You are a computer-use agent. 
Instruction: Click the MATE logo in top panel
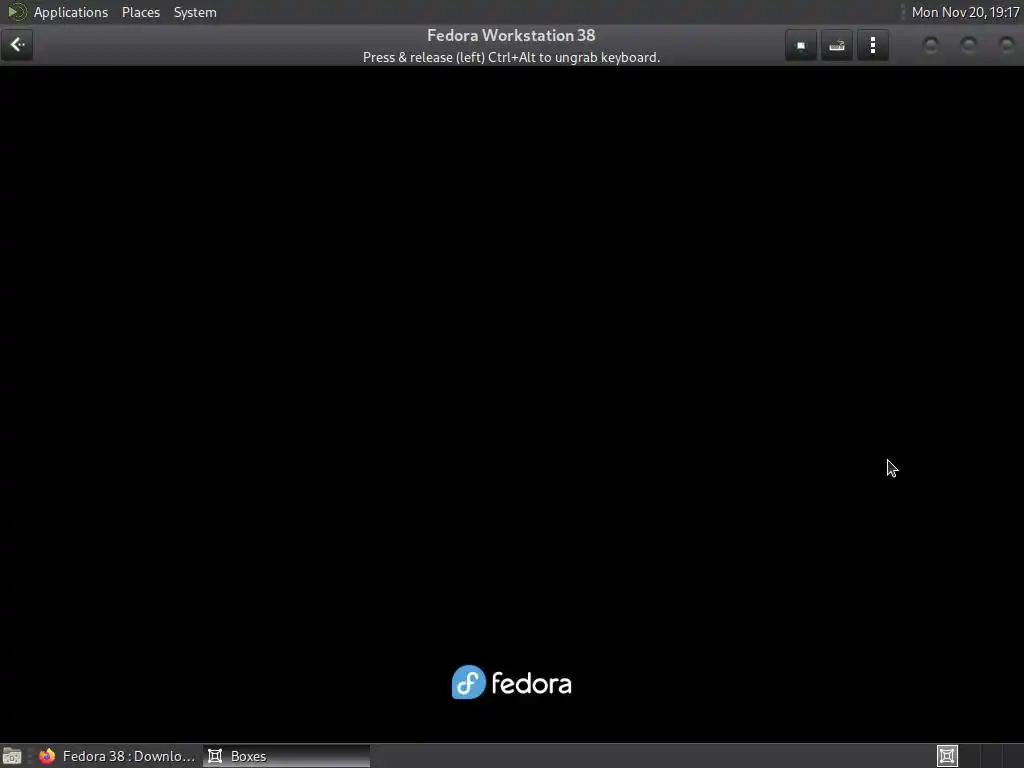tap(16, 12)
